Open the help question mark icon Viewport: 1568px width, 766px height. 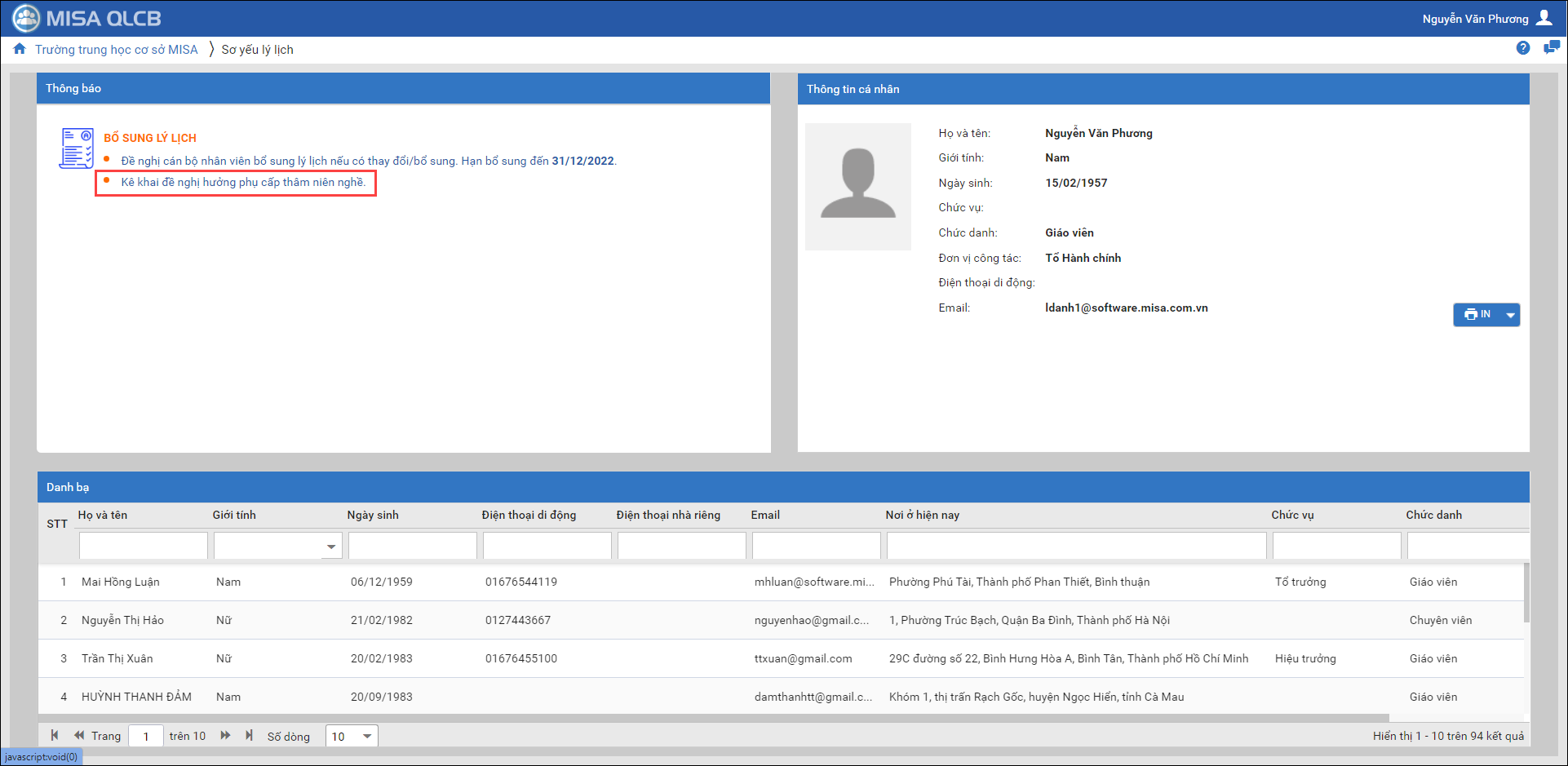(1522, 48)
